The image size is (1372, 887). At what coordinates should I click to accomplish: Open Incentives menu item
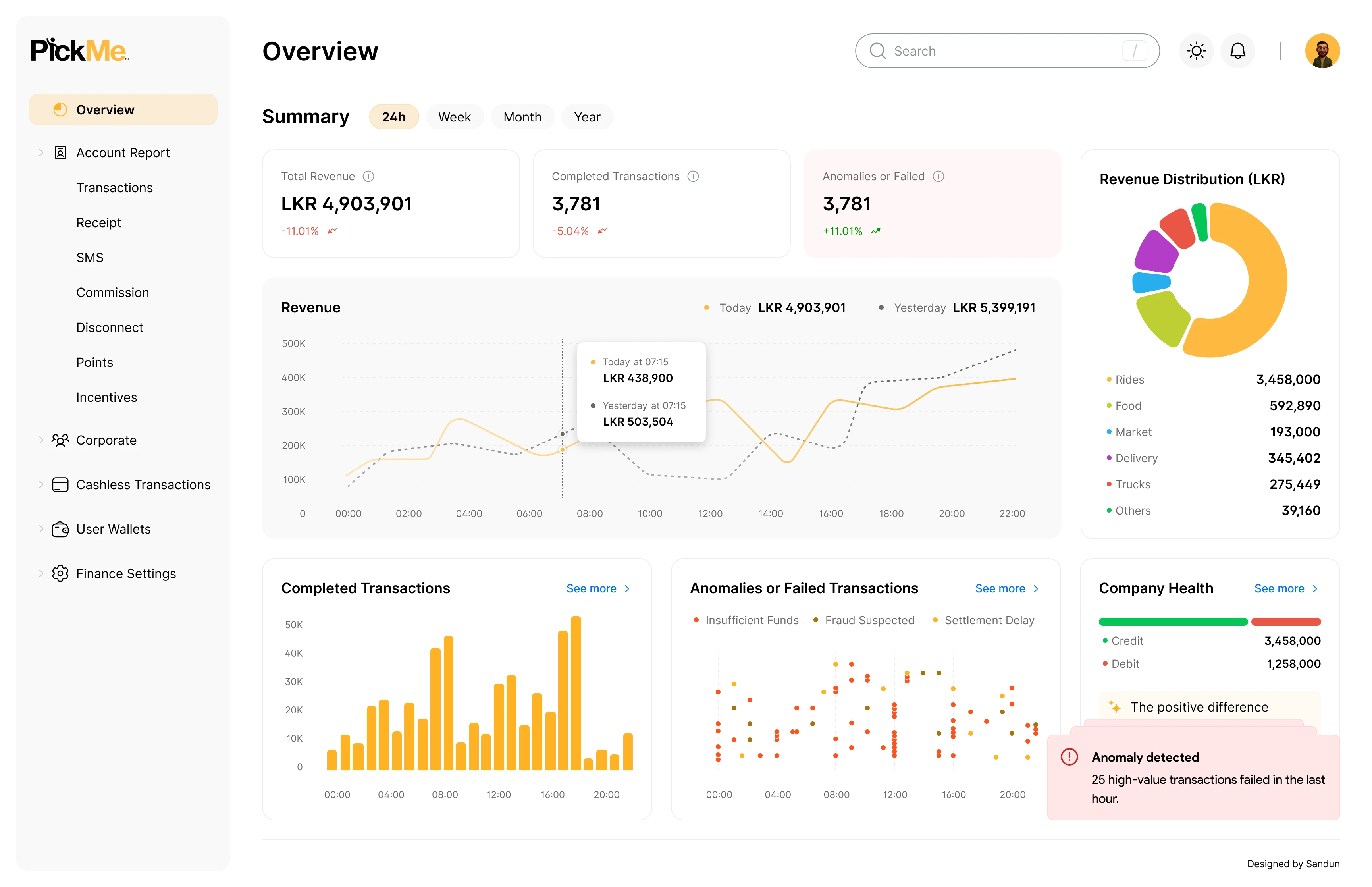coord(106,397)
